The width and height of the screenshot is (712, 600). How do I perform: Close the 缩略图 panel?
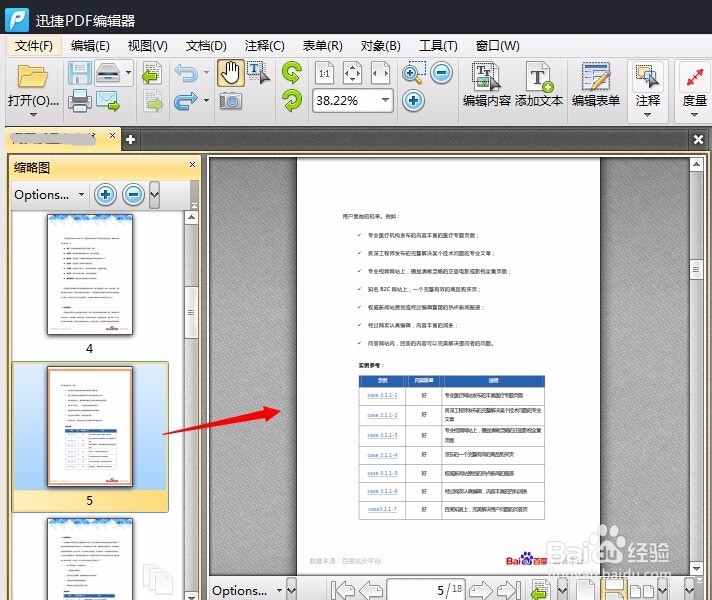192,164
